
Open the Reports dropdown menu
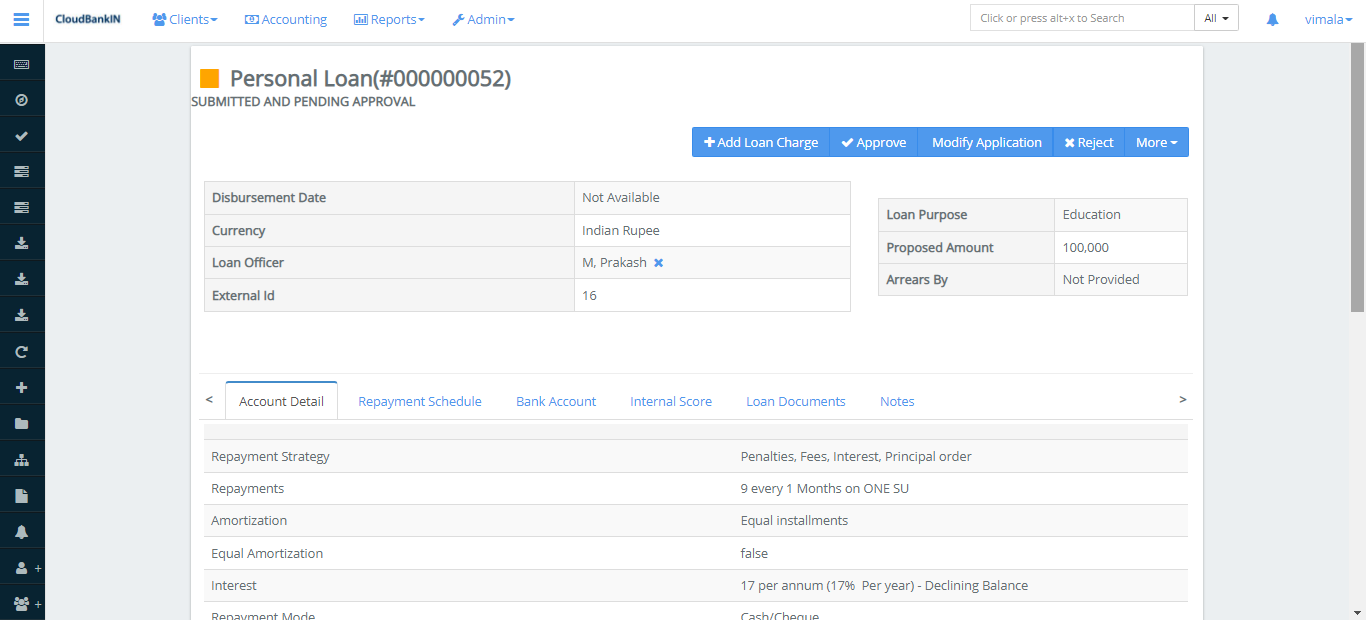389,19
